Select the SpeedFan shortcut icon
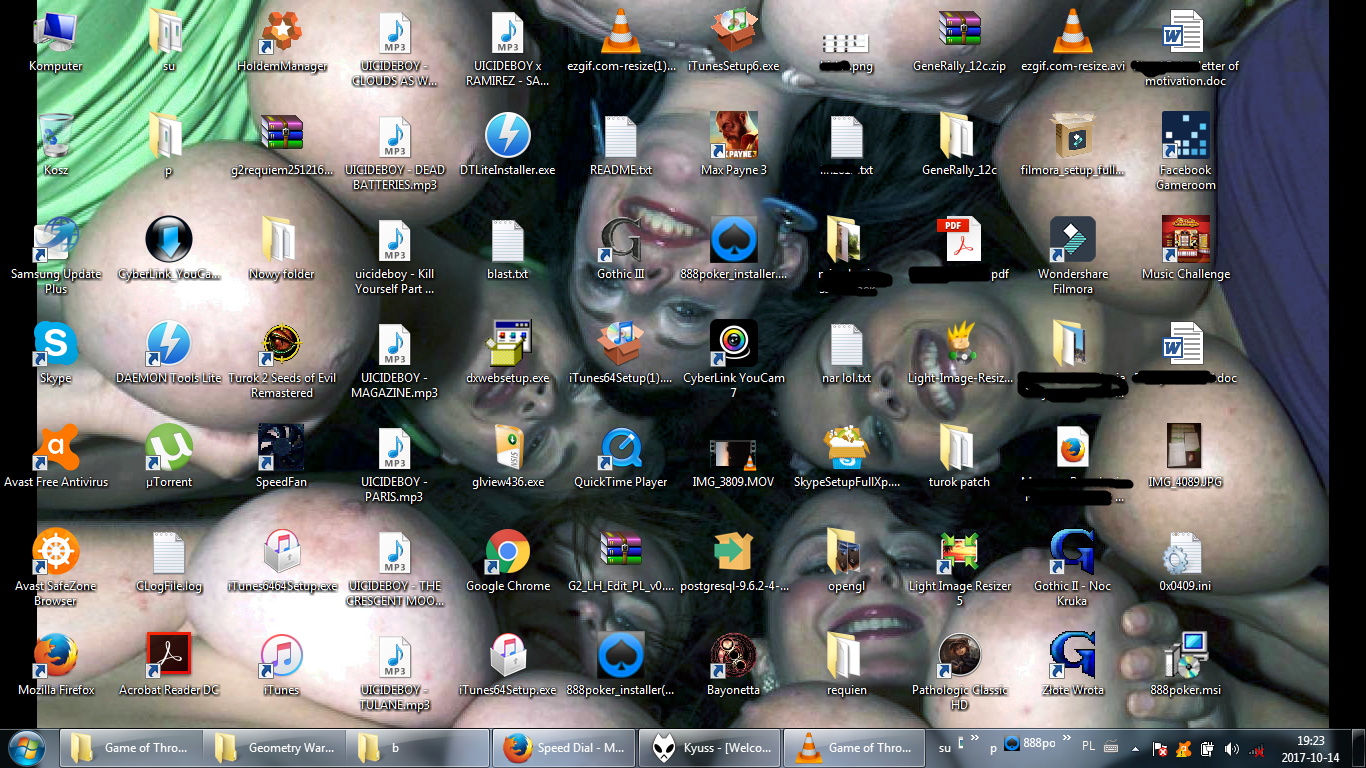This screenshot has height=768, width=1366. [282, 457]
